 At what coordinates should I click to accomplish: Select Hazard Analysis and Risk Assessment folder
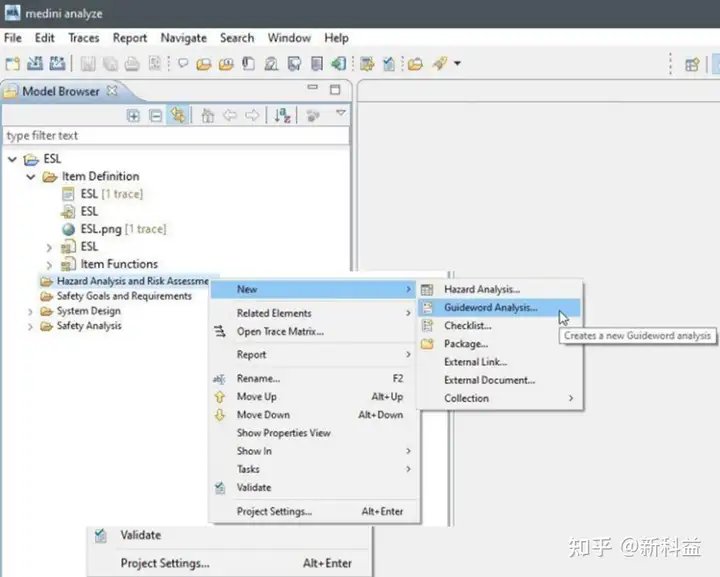click(133, 281)
